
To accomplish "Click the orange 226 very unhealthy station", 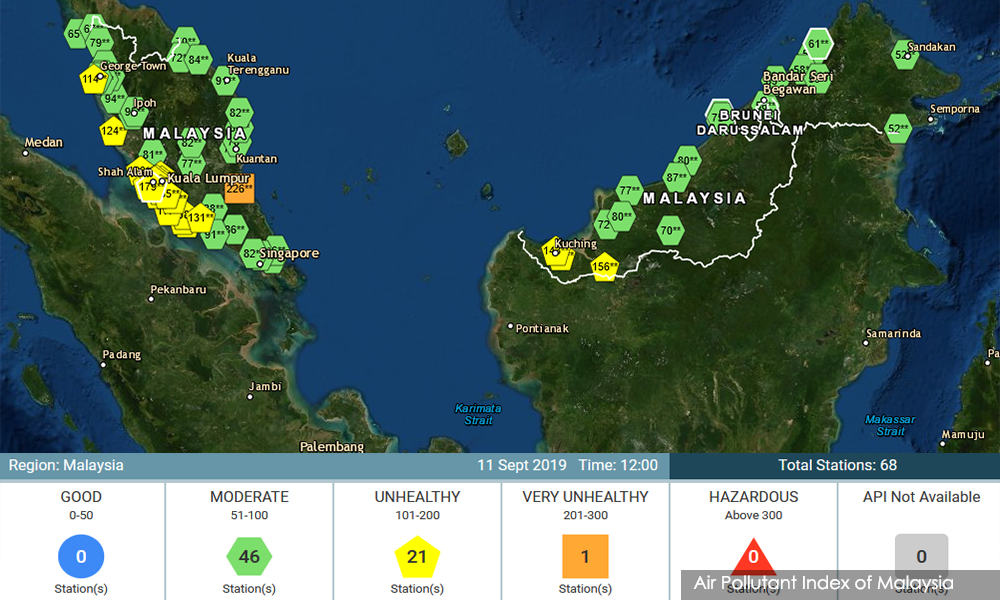I will click(239, 189).
